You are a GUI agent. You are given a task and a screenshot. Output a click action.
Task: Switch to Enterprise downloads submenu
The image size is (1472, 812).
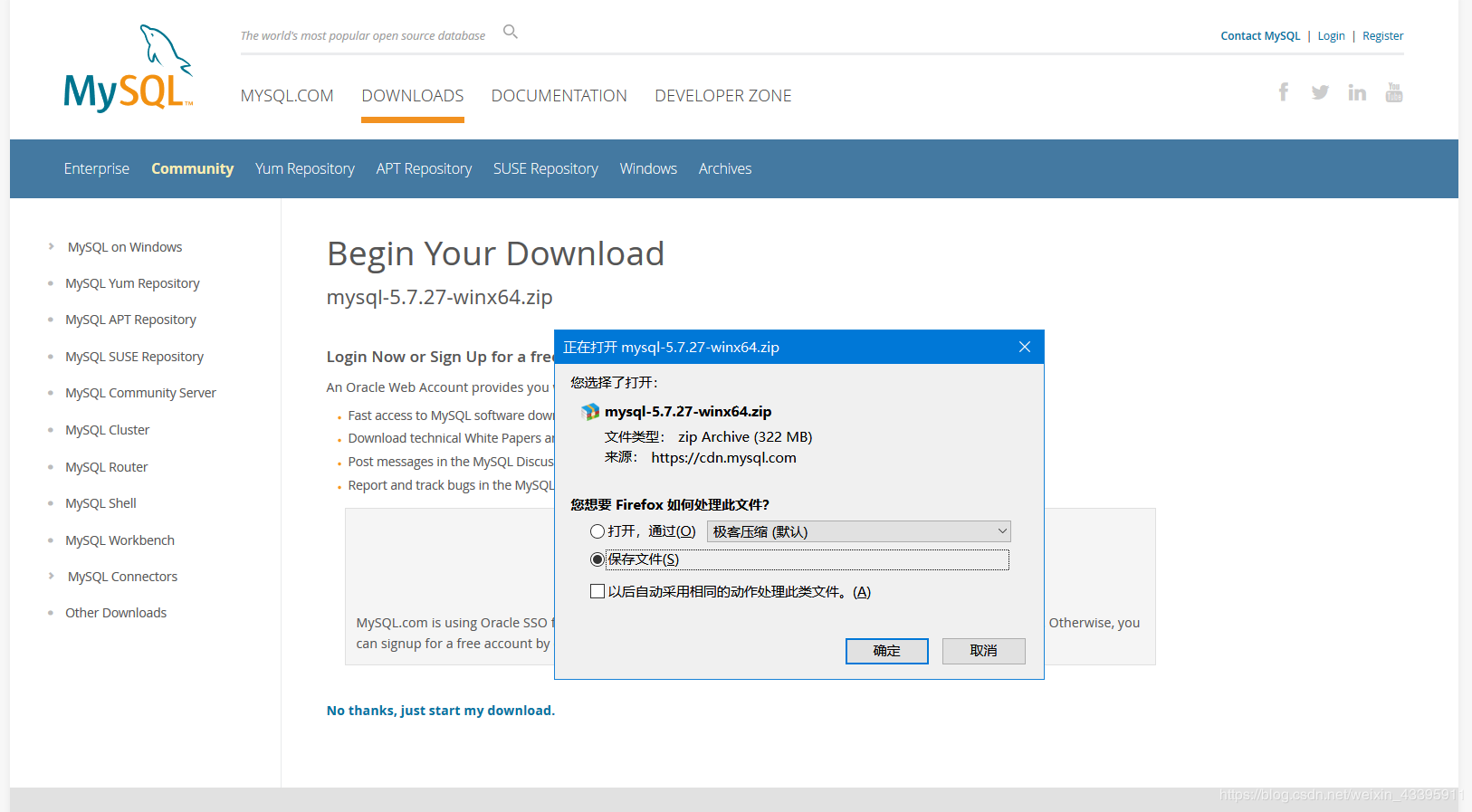pyautogui.click(x=97, y=168)
